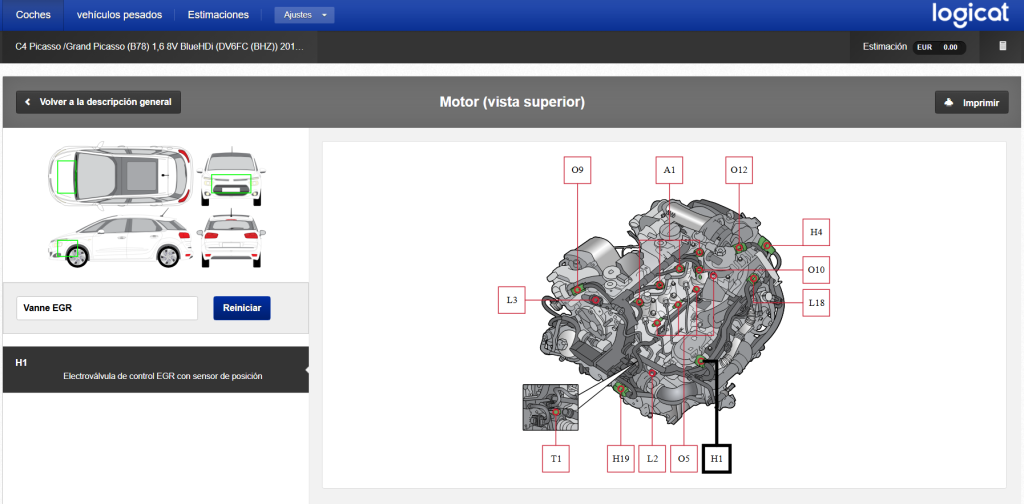
Task: Open the Coches tab
Action: pyautogui.click(x=32, y=15)
